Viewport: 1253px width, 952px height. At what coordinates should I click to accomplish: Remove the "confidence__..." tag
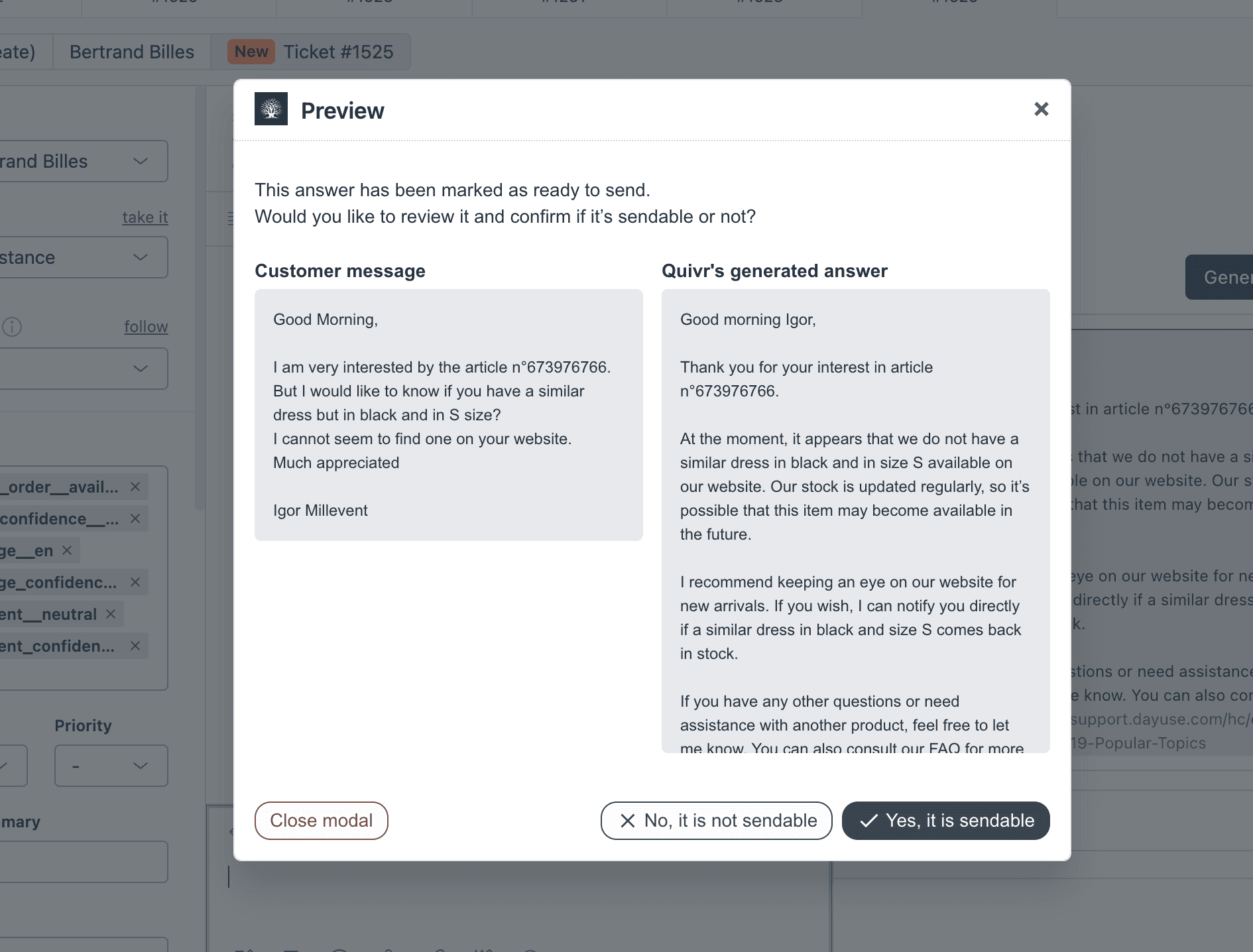coord(136,518)
